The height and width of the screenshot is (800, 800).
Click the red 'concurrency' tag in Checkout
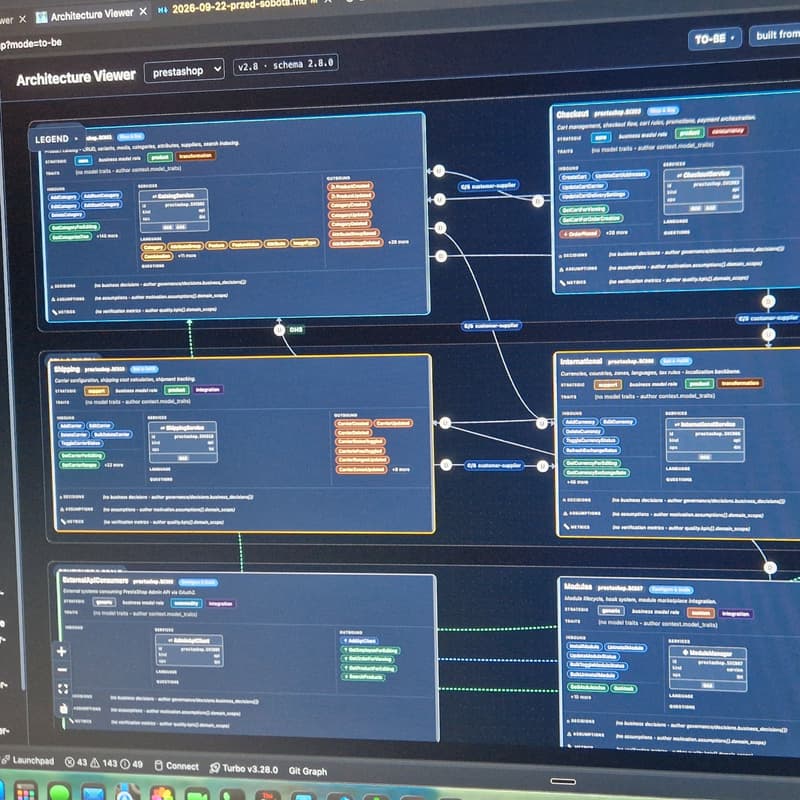pos(728,131)
